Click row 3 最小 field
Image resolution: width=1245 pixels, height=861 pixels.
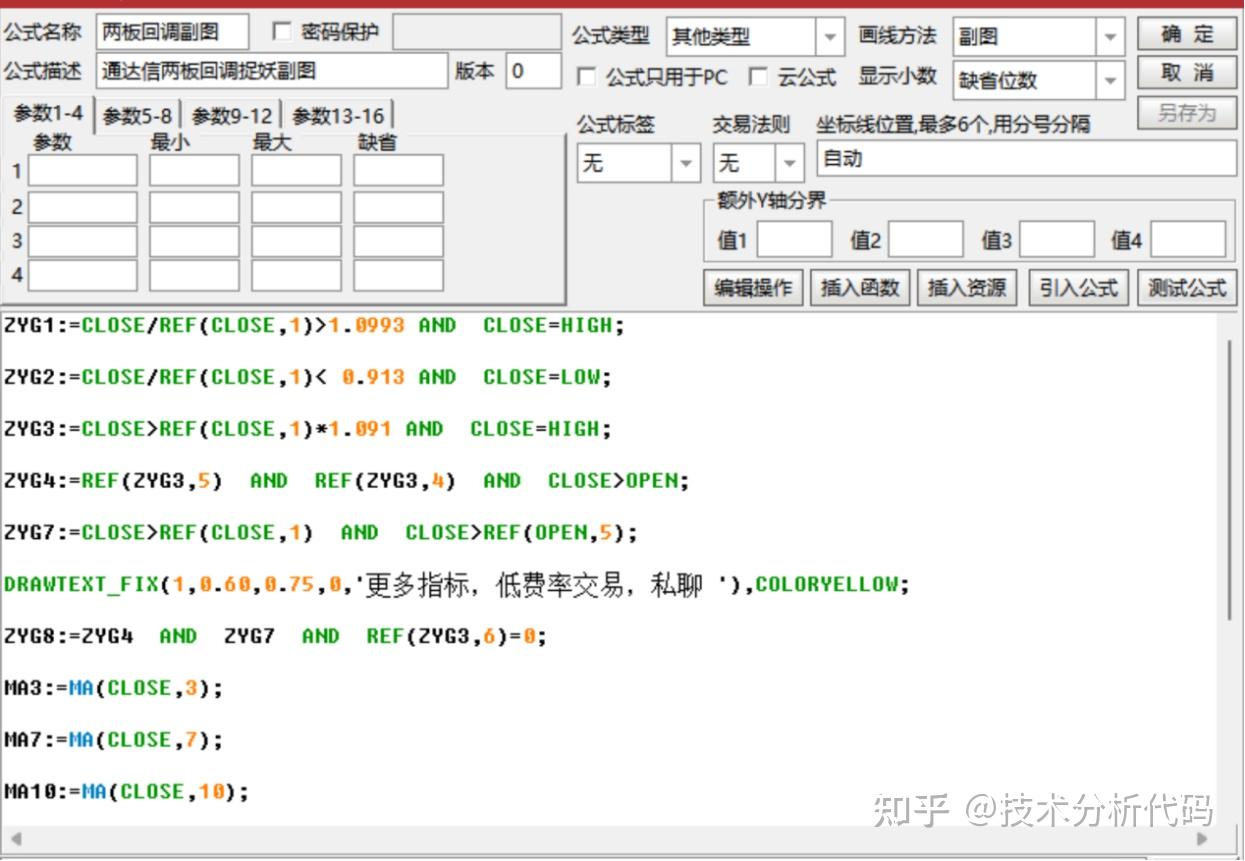(194, 241)
